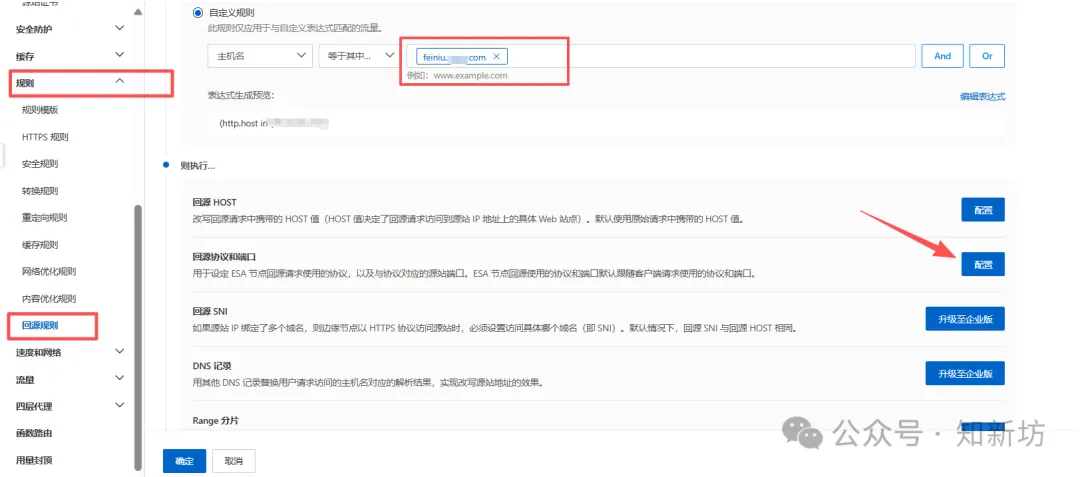Expand the 速度和网络 sidebar section

point(120,352)
